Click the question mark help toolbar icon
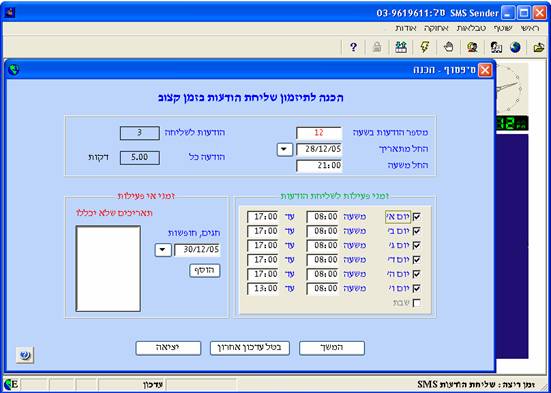The width and height of the screenshot is (551, 393). 354,47
